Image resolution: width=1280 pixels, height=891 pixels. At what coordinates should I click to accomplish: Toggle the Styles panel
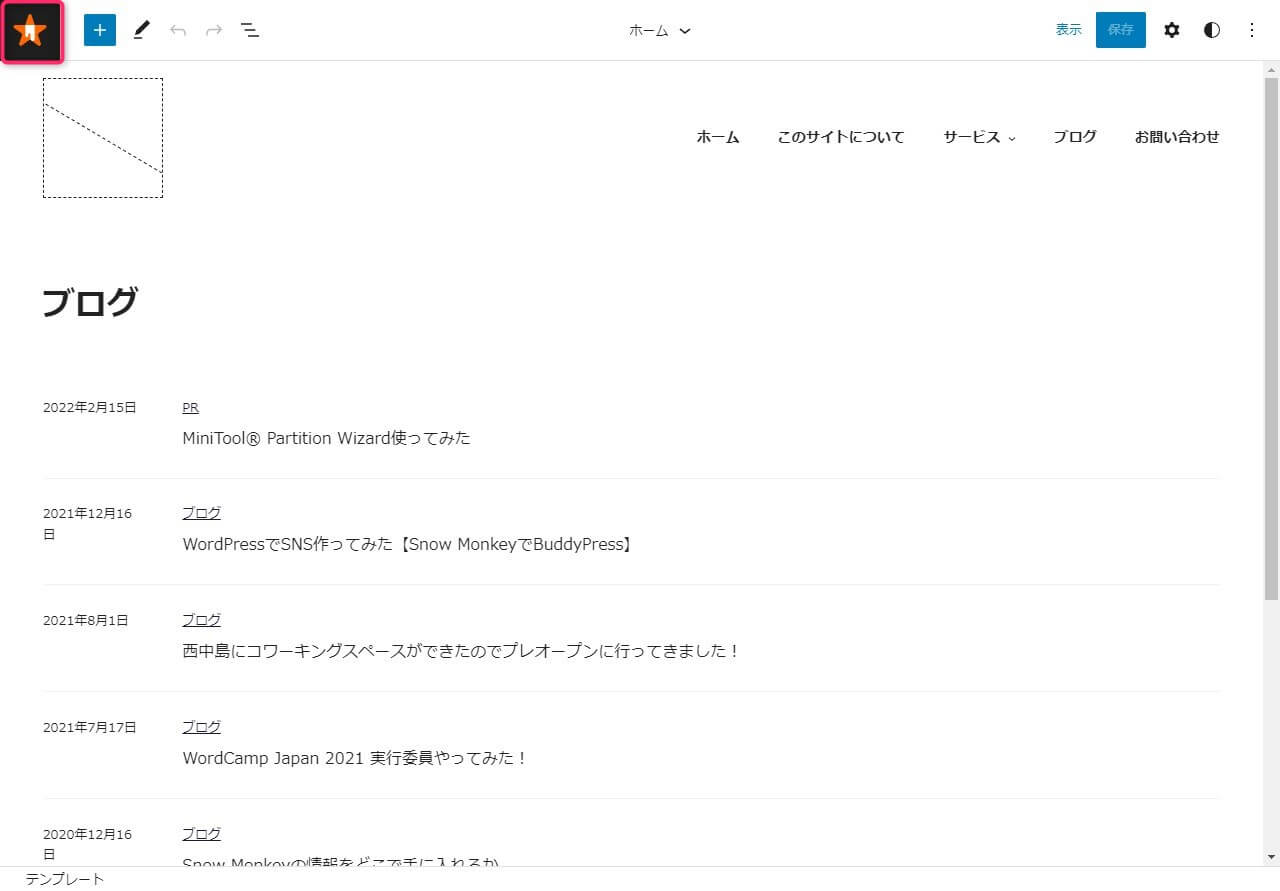tap(1211, 30)
